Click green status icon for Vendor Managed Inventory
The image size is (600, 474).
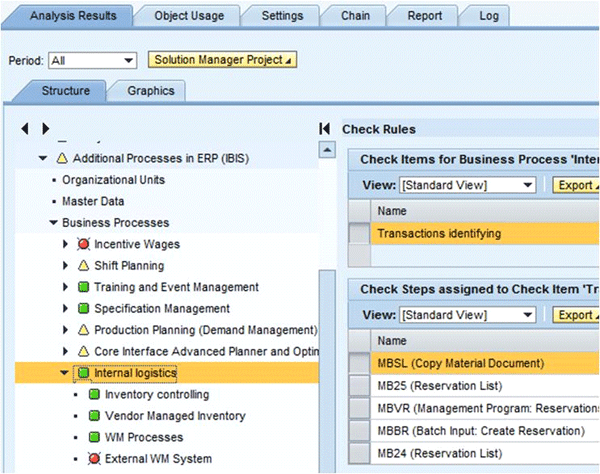point(94,416)
